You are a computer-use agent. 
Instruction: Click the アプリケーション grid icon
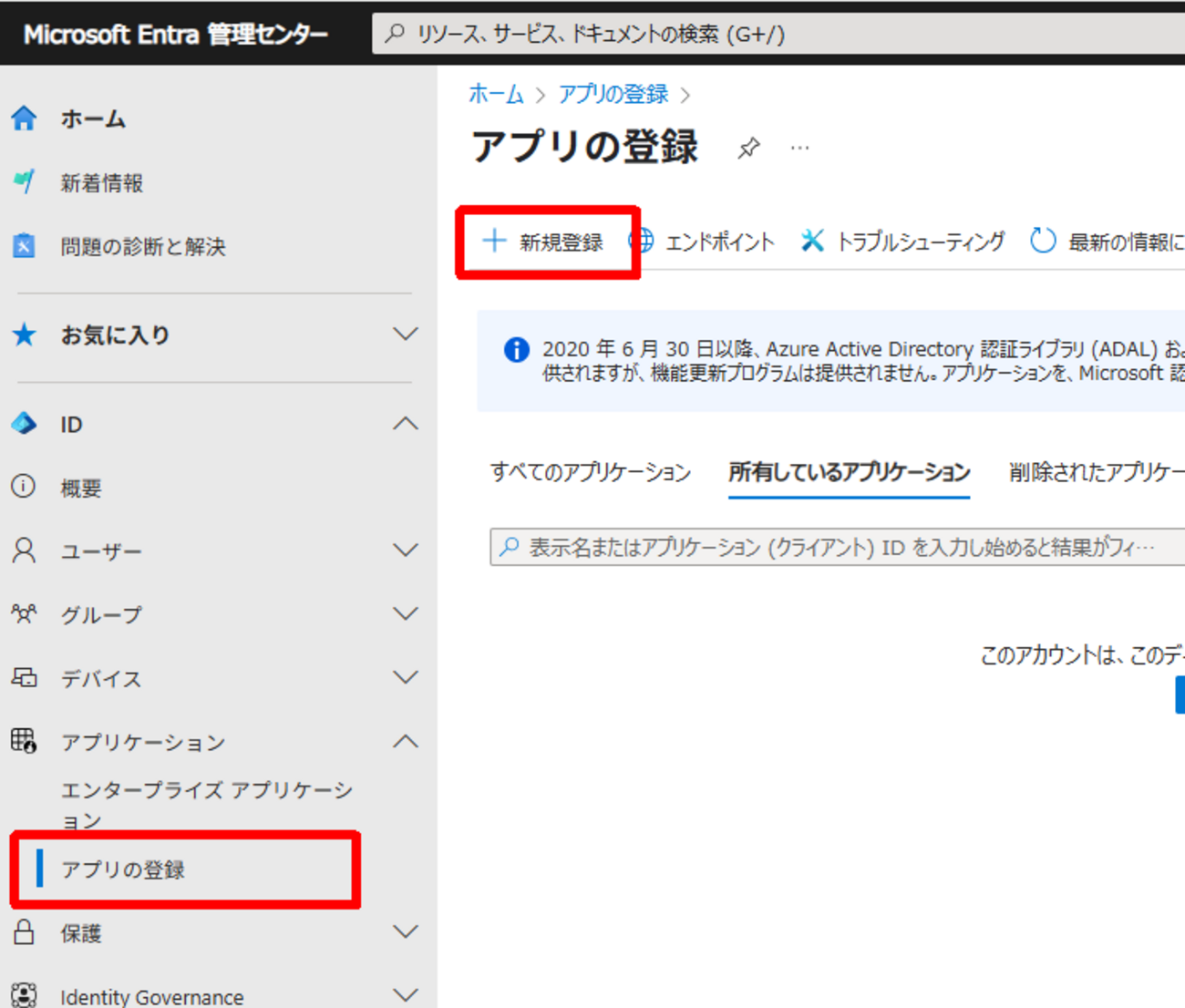click(24, 741)
